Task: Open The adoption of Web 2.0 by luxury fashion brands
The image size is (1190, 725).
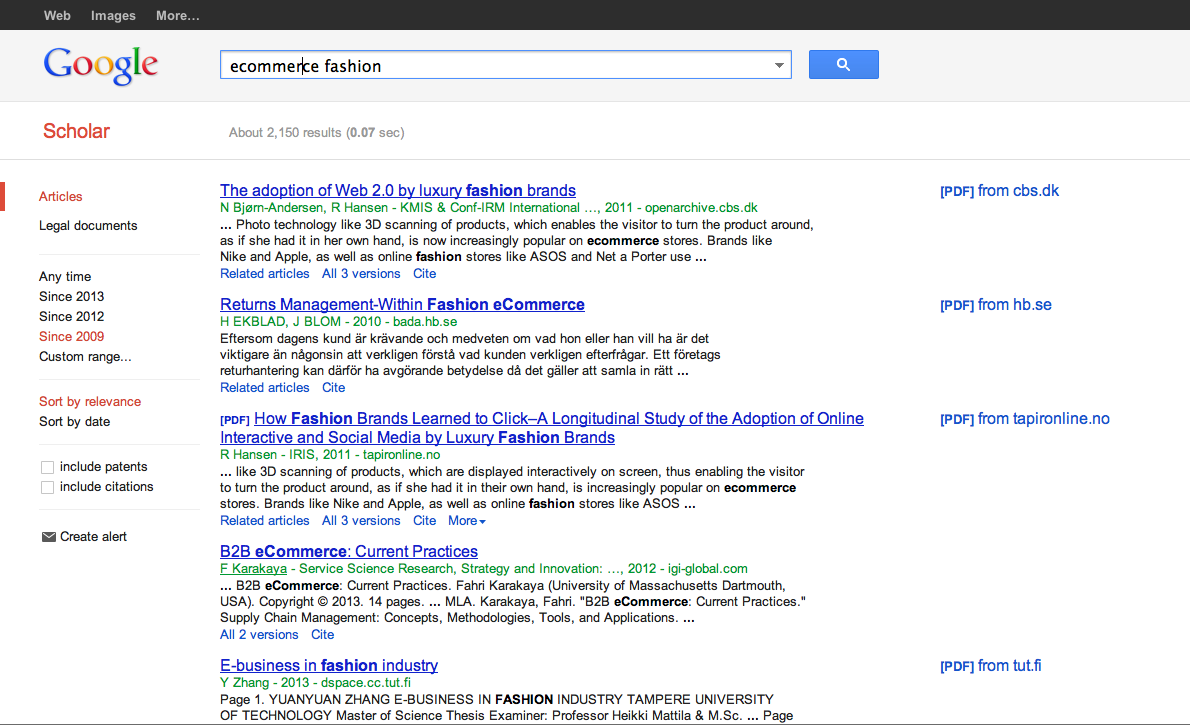Action: pyautogui.click(x=398, y=191)
